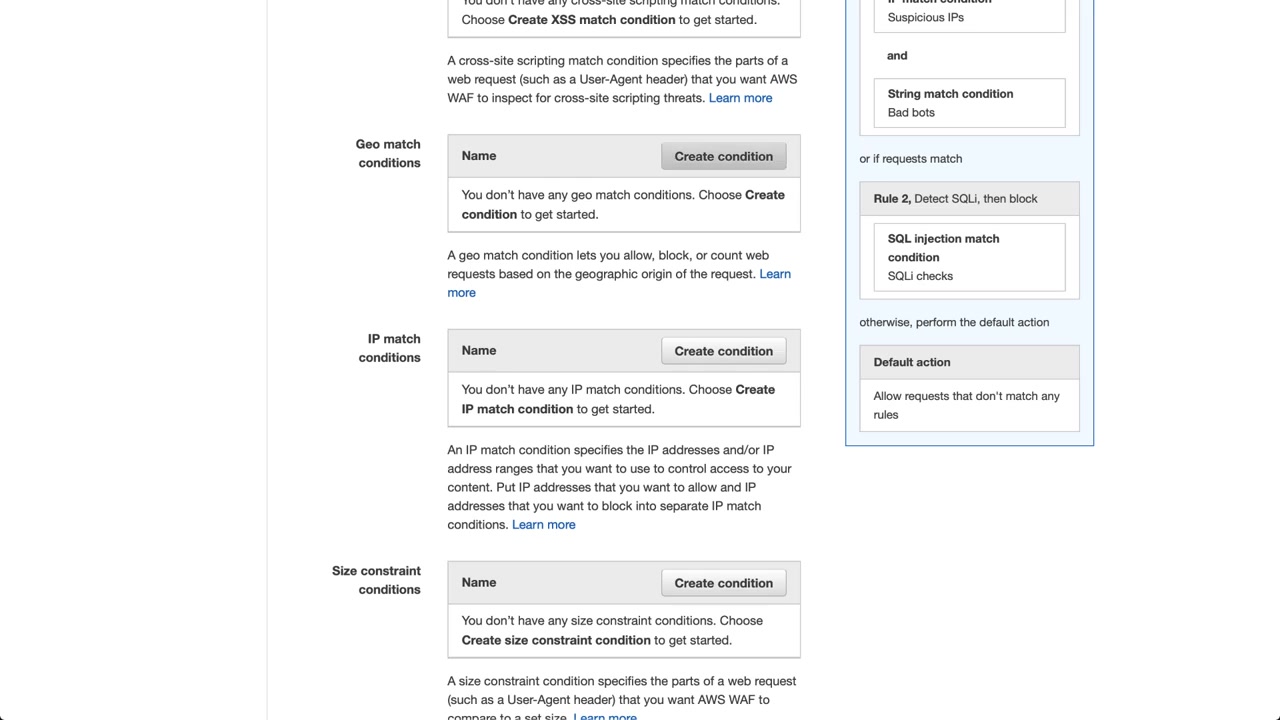This screenshot has width=1280, height=720.
Task: Click String match condition Bad bots box
Action: pos(969,103)
